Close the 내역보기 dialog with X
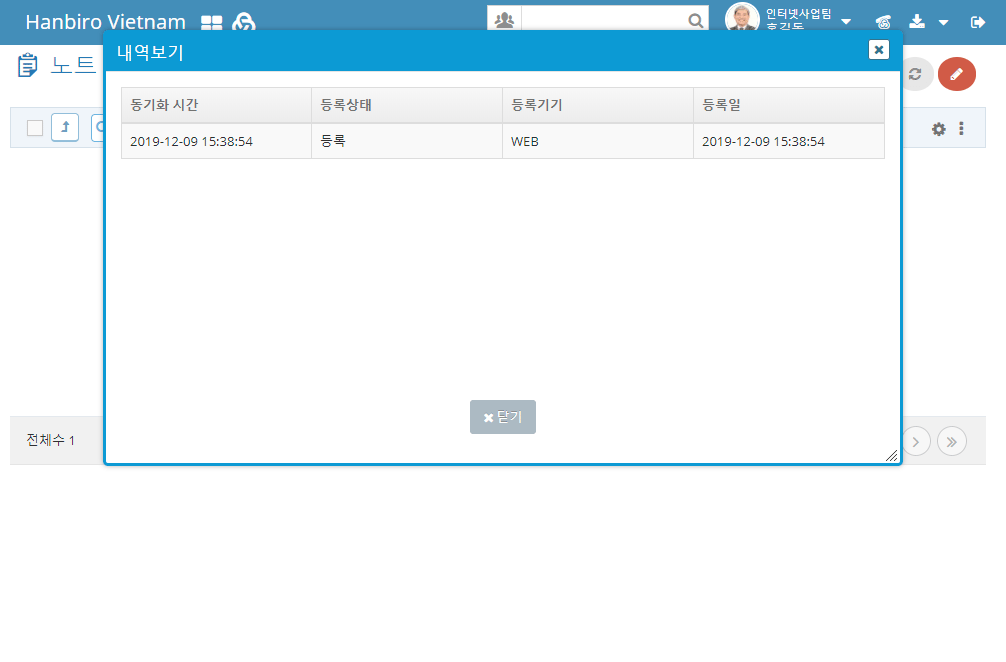Image resolution: width=1006 pixels, height=662 pixels. click(x=878, y=49)
